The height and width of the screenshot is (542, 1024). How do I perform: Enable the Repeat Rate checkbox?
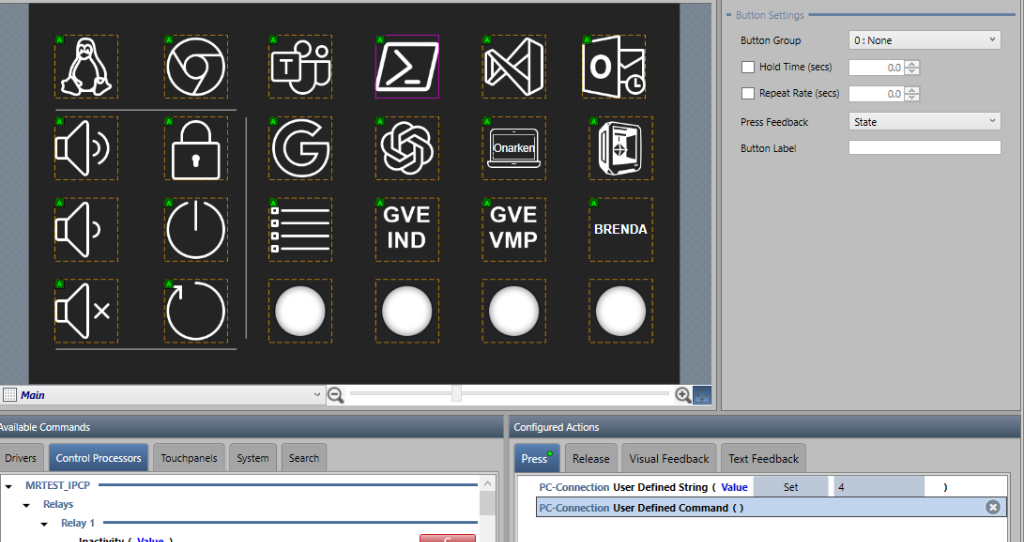tap(748, 93)
